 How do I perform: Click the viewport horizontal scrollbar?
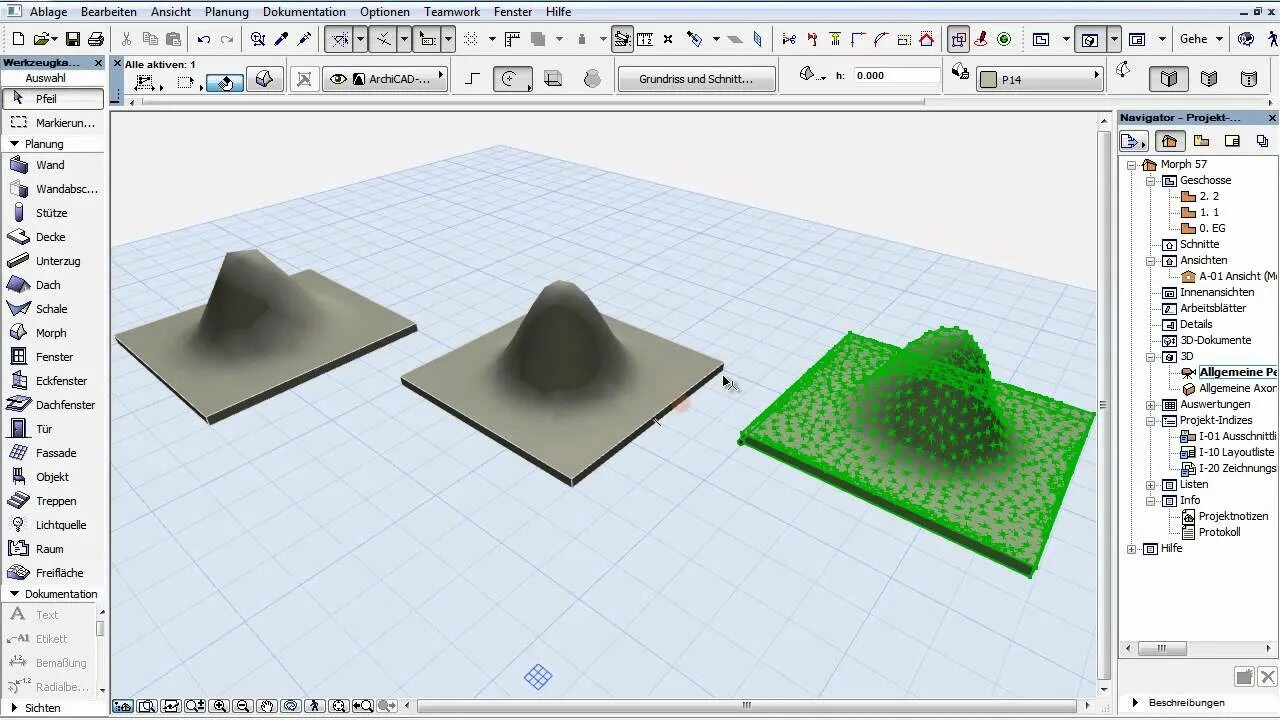point(747,706)
